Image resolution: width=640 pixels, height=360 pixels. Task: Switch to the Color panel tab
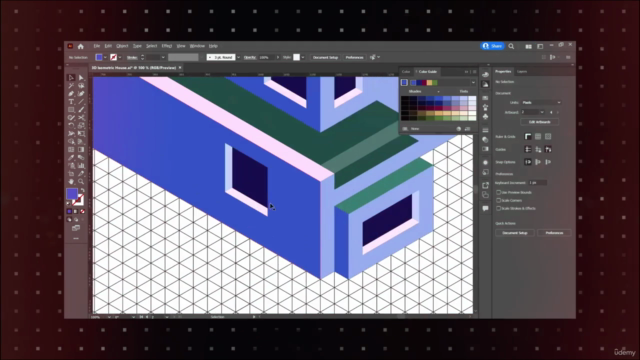[x=406, y=71]
